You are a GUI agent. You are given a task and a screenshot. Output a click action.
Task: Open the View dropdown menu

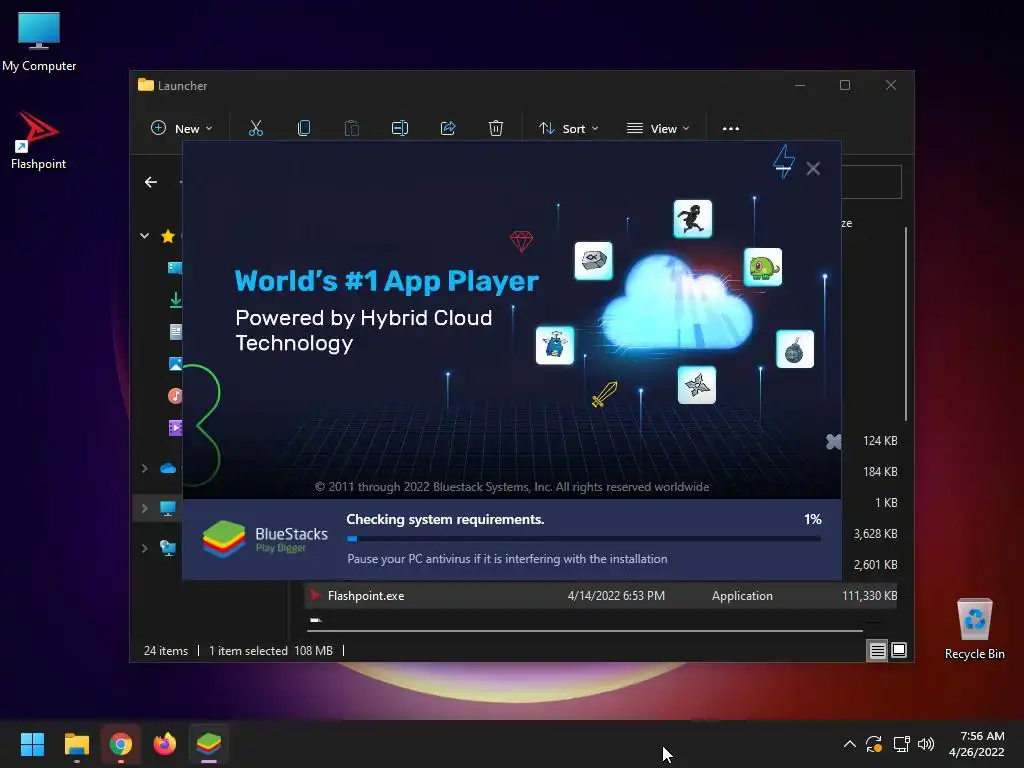[658, 129]
